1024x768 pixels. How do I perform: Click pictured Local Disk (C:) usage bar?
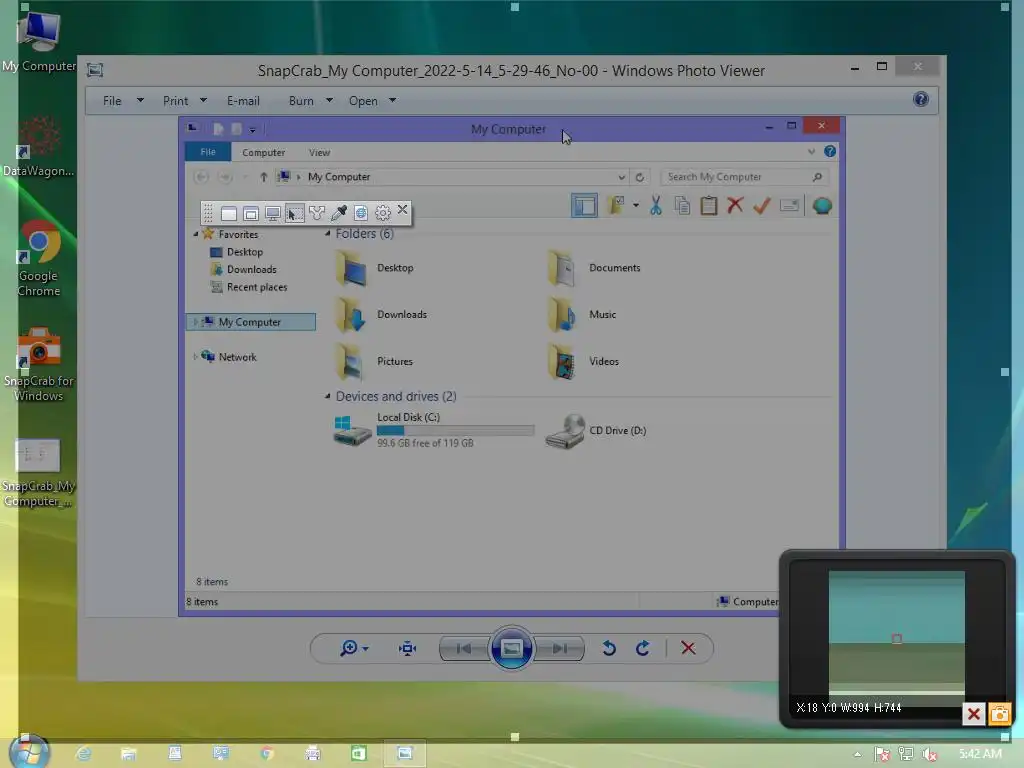click(455, 430)
